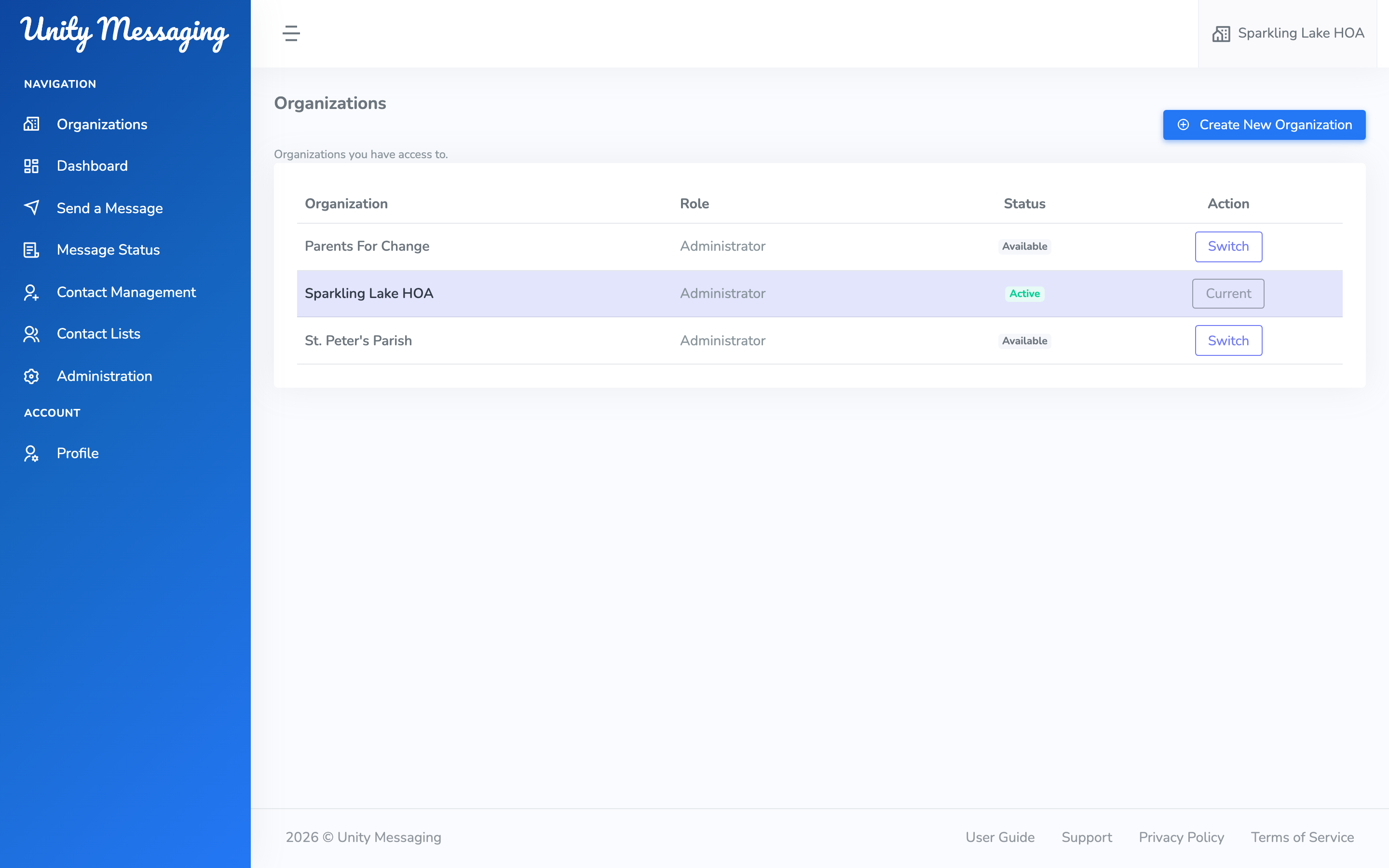Viewport: 1389px width, 868px height.
Task: Click the Parents For Change organization name
Action: (367, 246)
